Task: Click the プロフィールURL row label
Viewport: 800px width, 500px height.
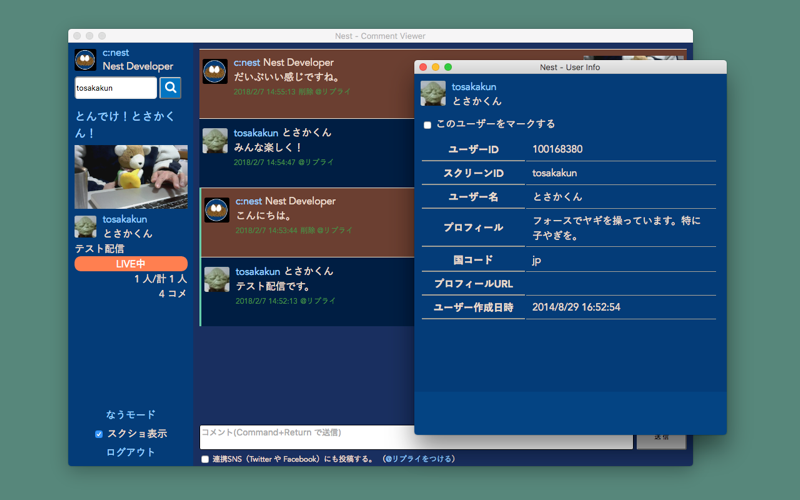Action: (473, 284)
